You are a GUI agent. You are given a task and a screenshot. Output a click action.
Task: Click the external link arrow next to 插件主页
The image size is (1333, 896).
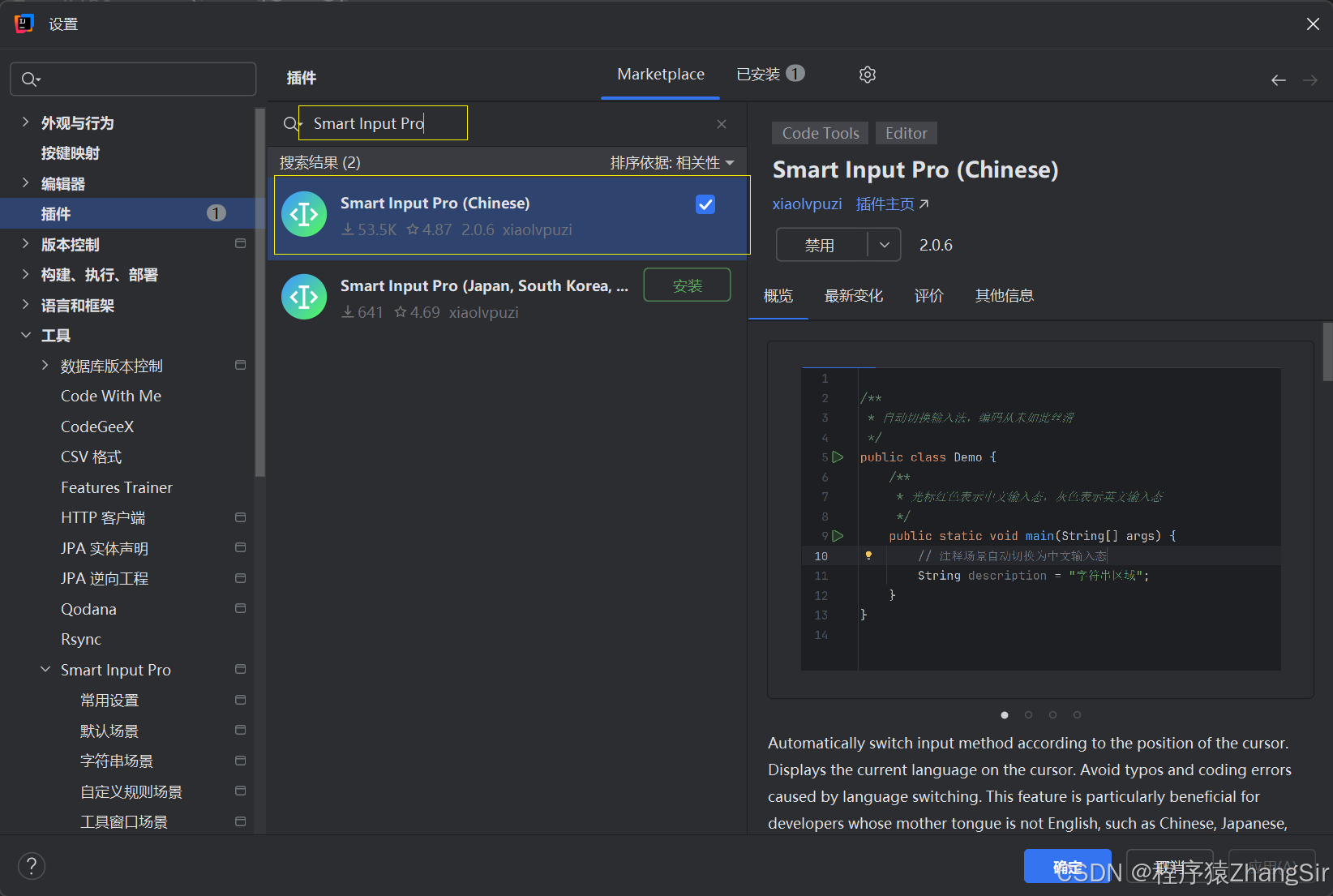pyautogui.click(x=924, y=204)
